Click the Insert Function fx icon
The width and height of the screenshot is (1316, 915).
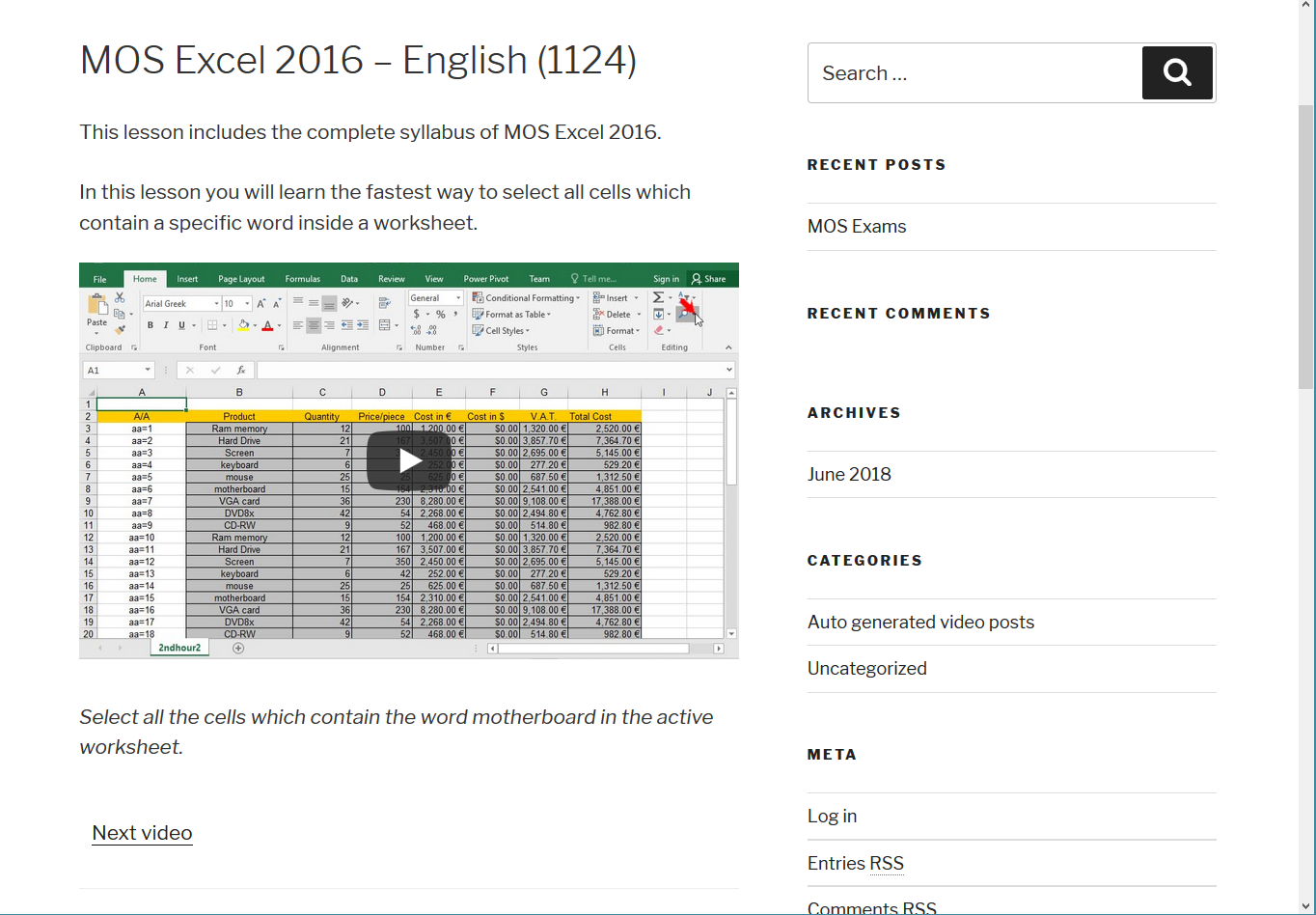point(241,370)
